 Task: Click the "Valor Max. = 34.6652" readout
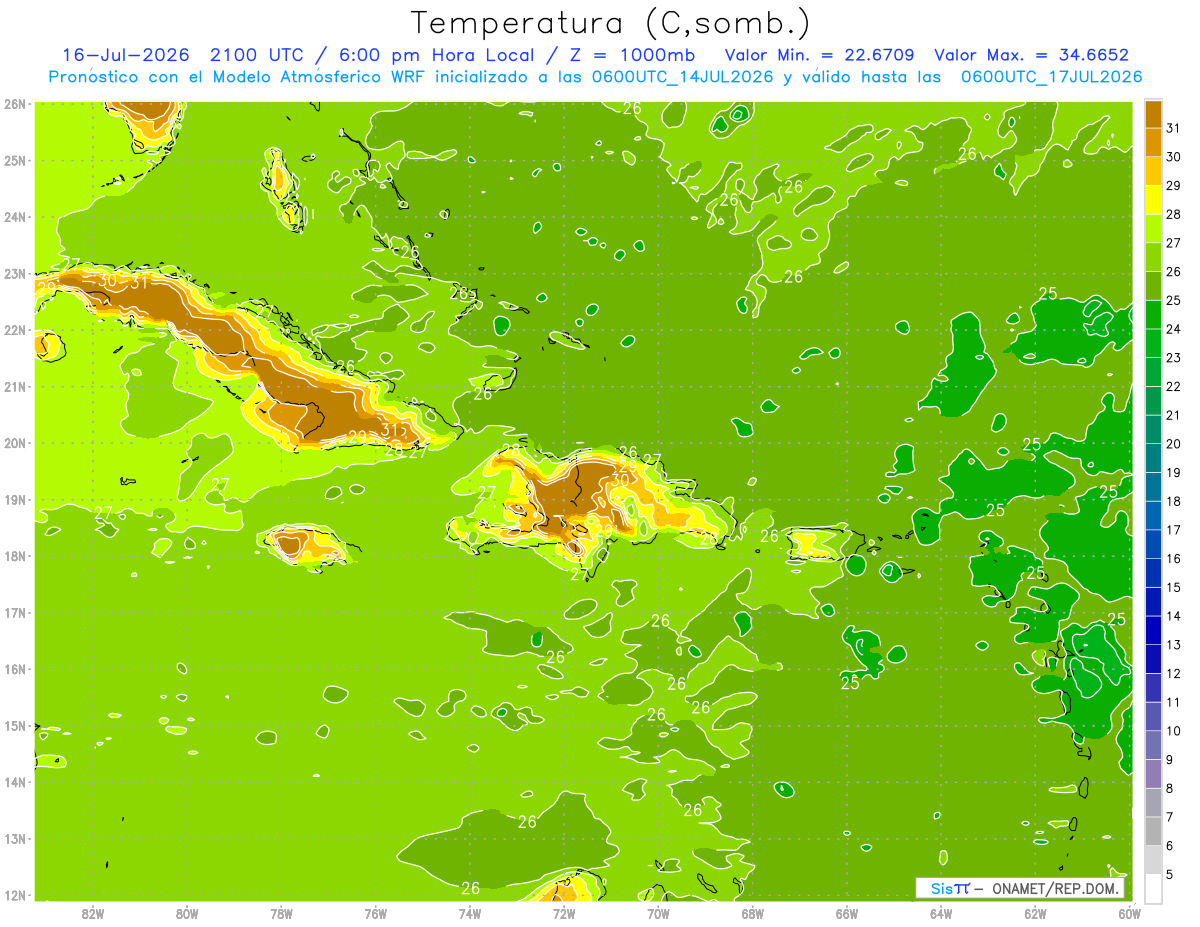coord(1032,56)
